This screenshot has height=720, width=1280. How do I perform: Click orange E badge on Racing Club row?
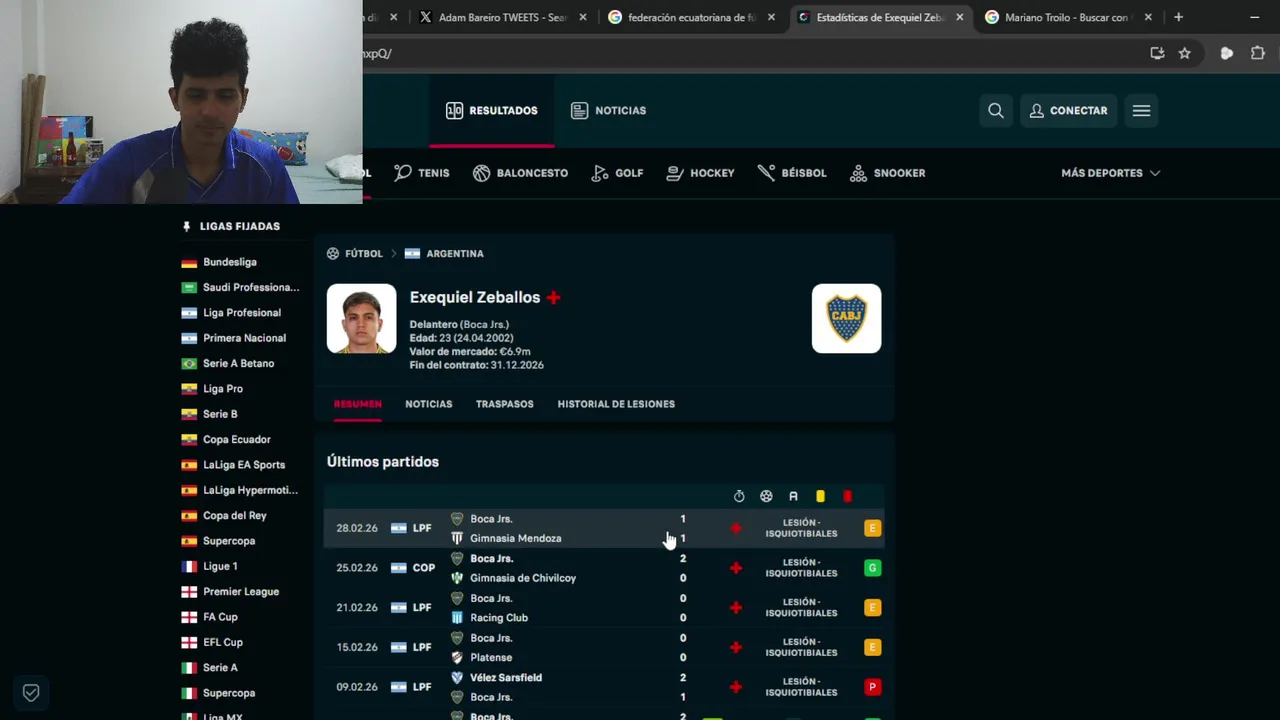point(872,608)
